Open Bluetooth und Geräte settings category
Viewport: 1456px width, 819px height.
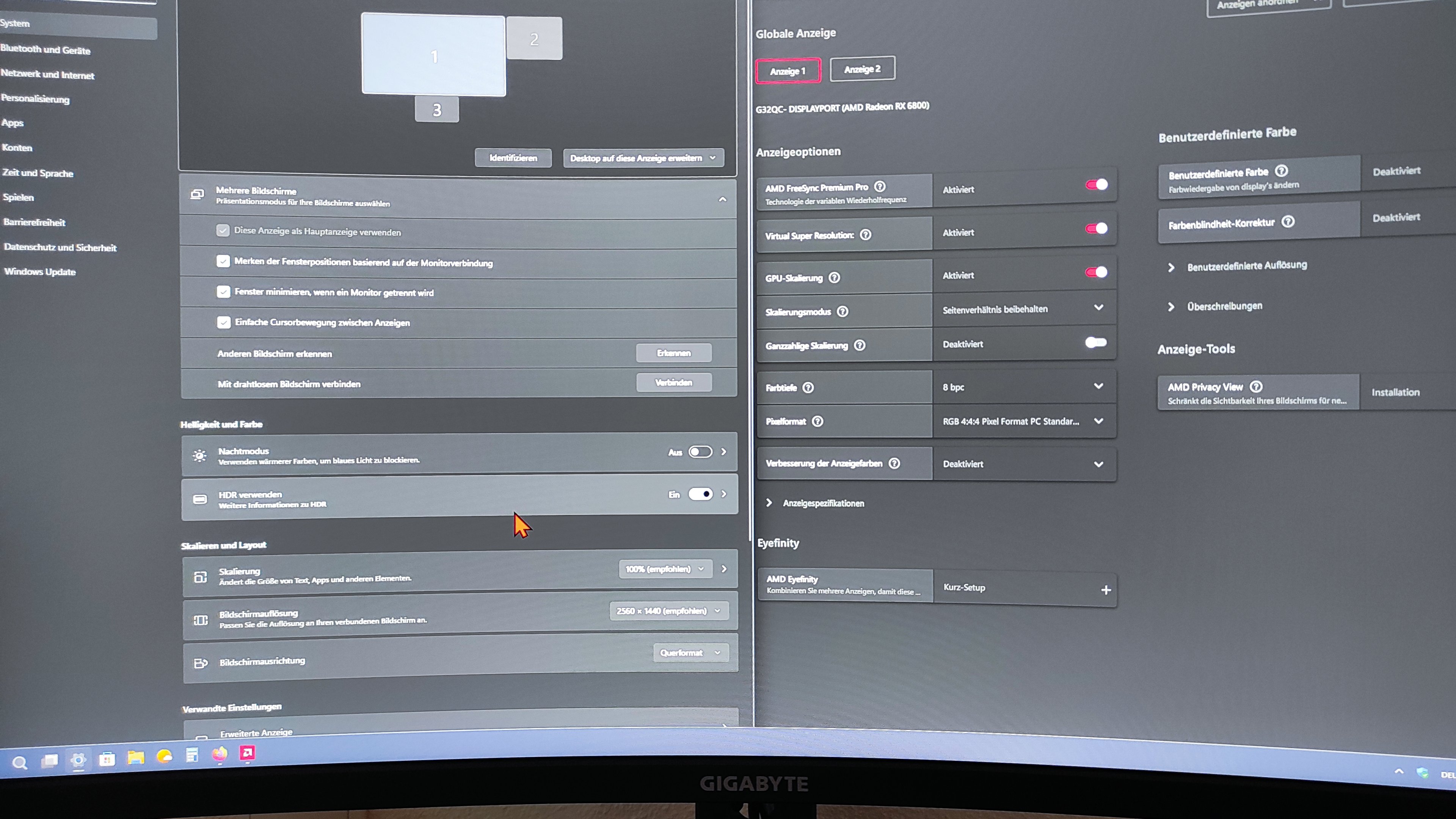[x=45, y=50]
